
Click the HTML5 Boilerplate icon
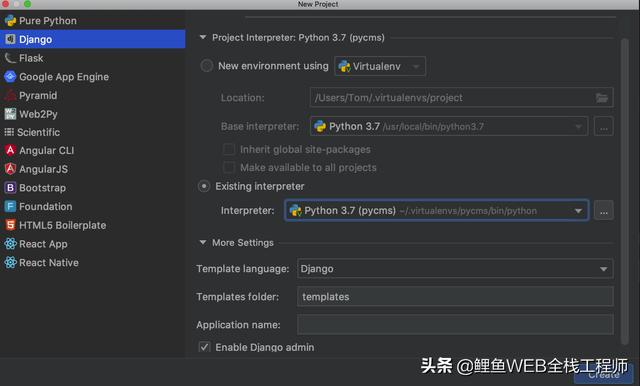(x=10, y=225)
